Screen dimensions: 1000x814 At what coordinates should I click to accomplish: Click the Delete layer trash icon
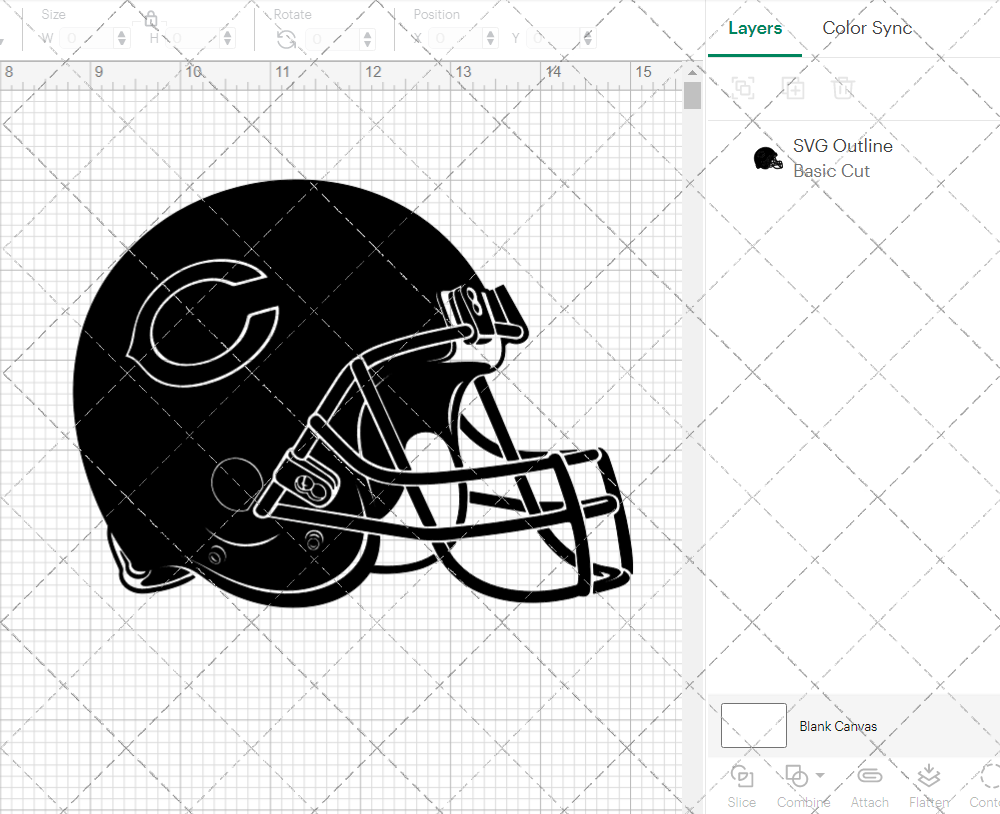click(x=843, y=87)
